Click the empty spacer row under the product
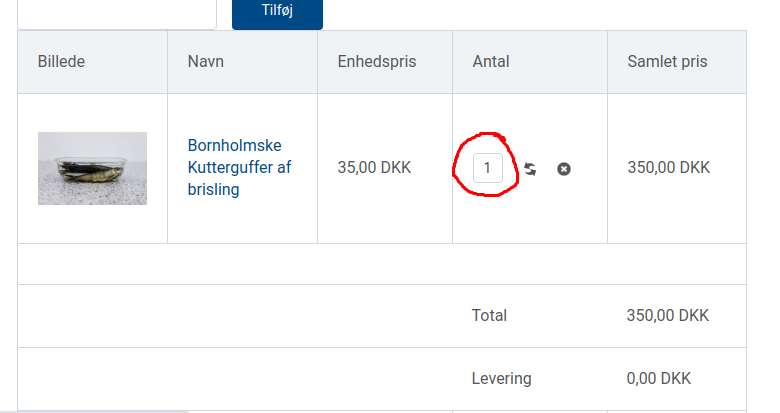This screenshot has width=780, height=413. [x=382, y=264]
